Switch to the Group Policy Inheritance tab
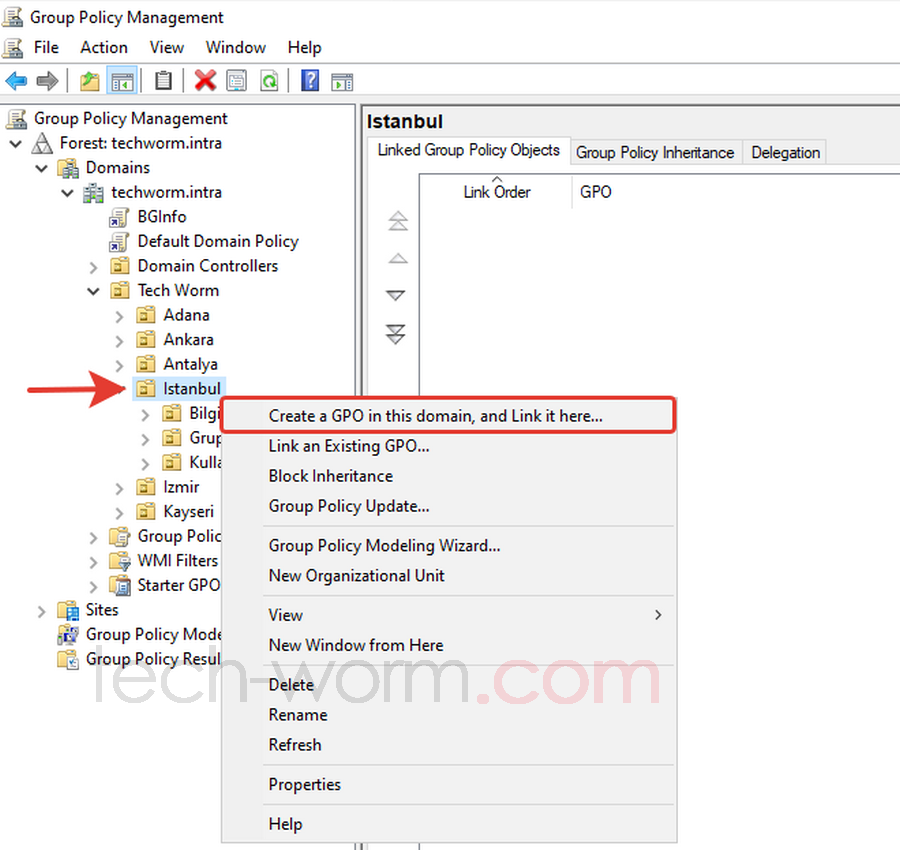Viewport: 900px width, 850px height. pyautogui.click(x=655, y=152)
